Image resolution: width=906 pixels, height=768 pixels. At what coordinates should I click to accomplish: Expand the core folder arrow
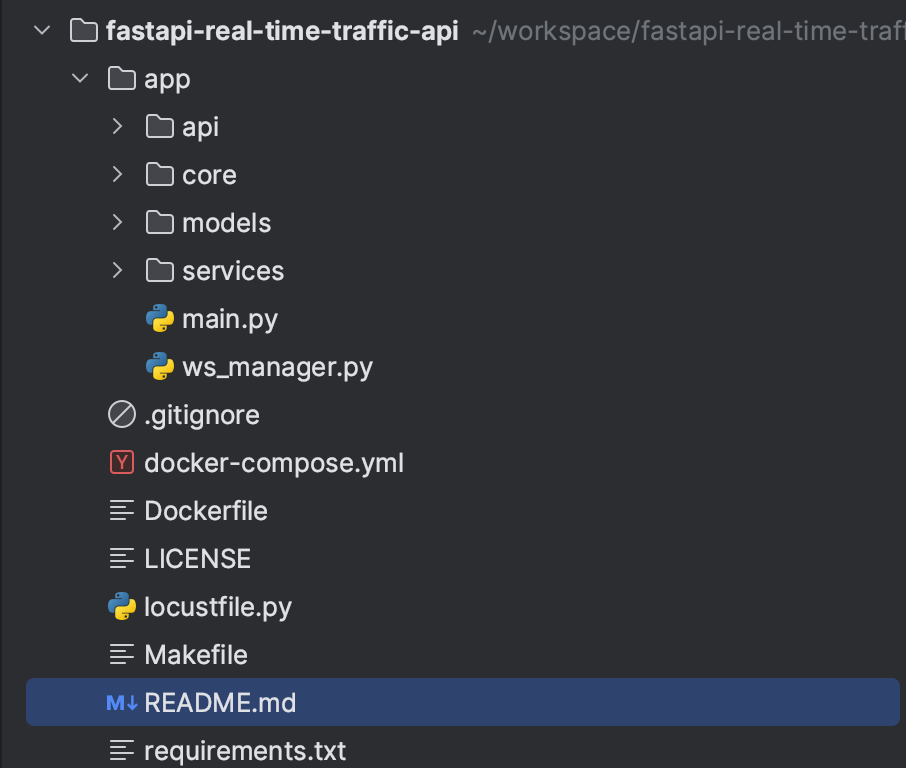(x=118, y=175)
